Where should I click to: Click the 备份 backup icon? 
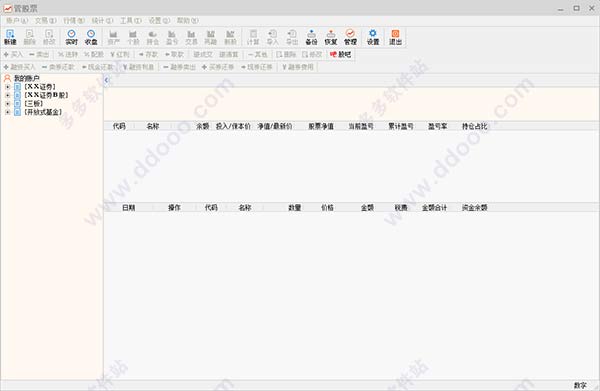(x=311, y=37)
